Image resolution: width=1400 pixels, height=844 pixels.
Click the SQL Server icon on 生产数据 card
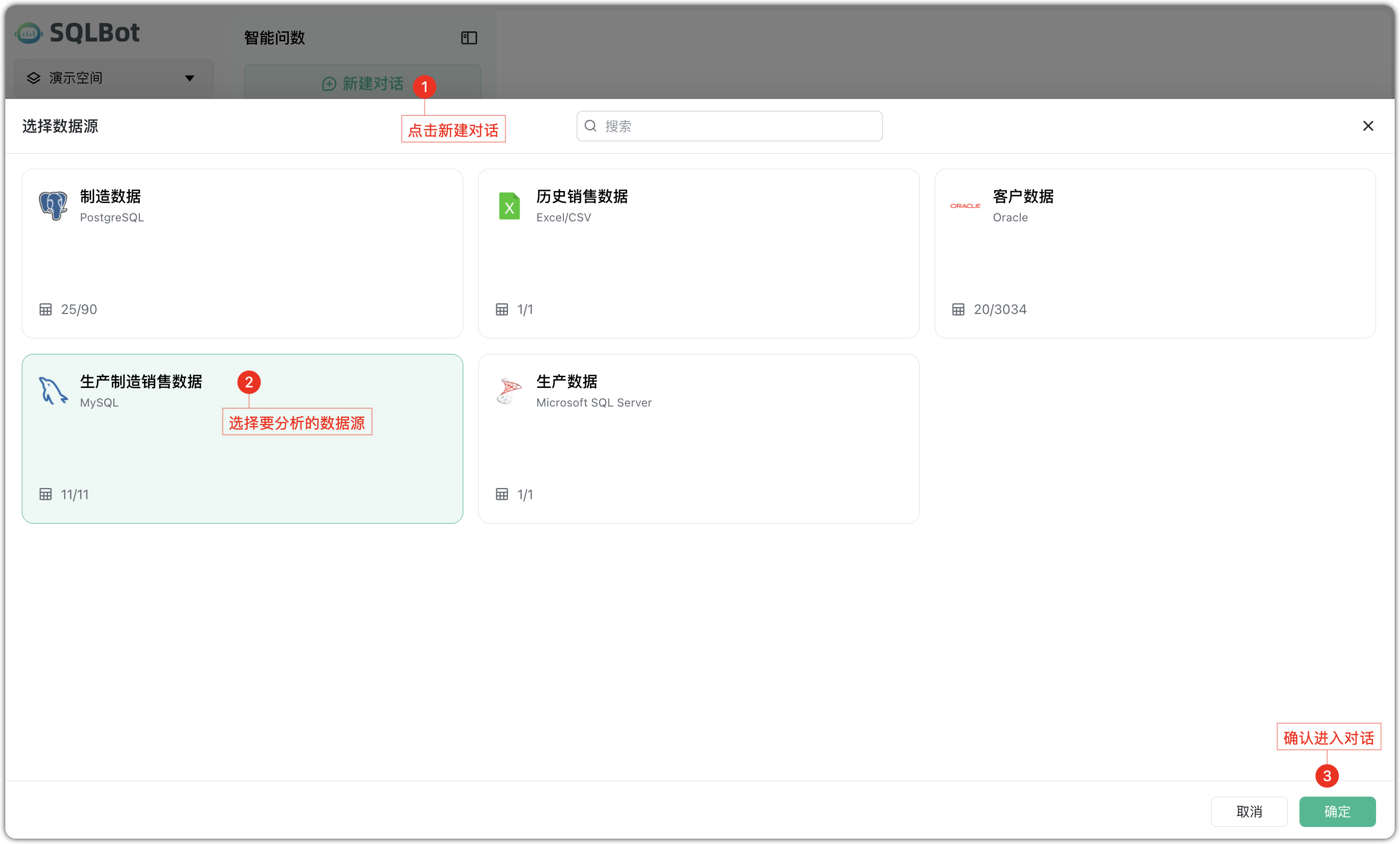(509, 391)
